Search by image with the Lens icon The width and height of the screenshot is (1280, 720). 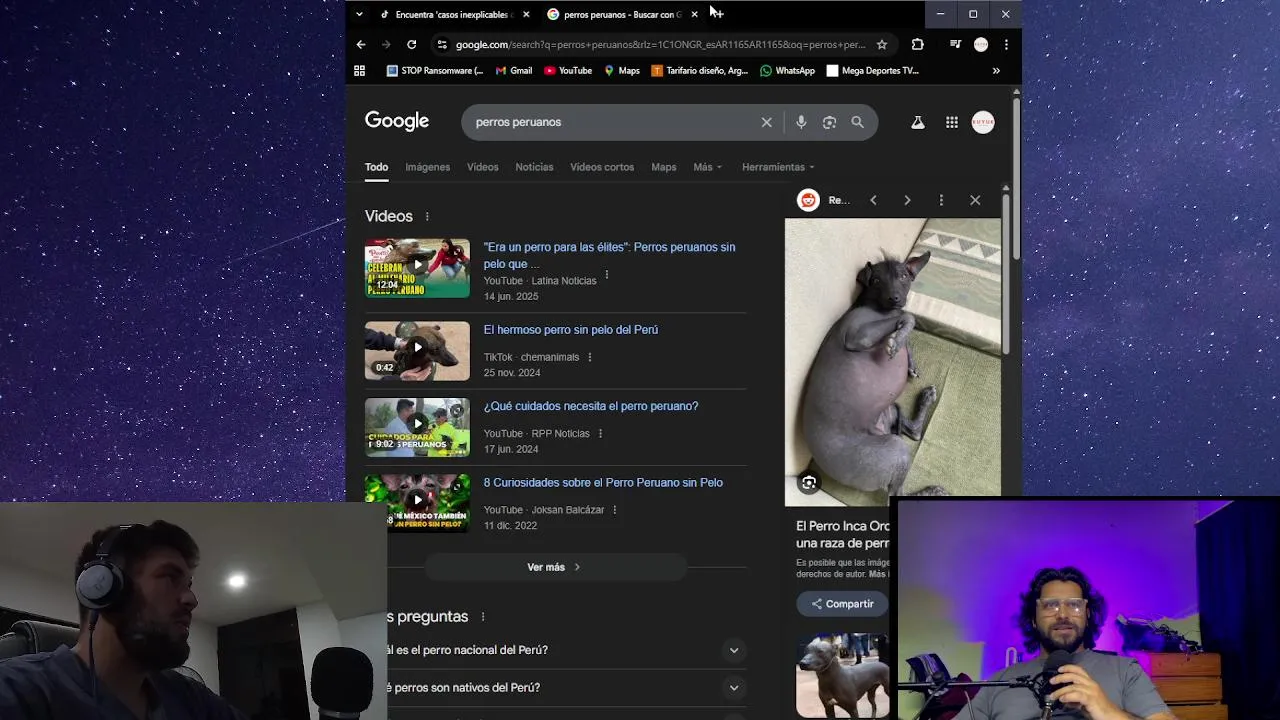(829, 122)
